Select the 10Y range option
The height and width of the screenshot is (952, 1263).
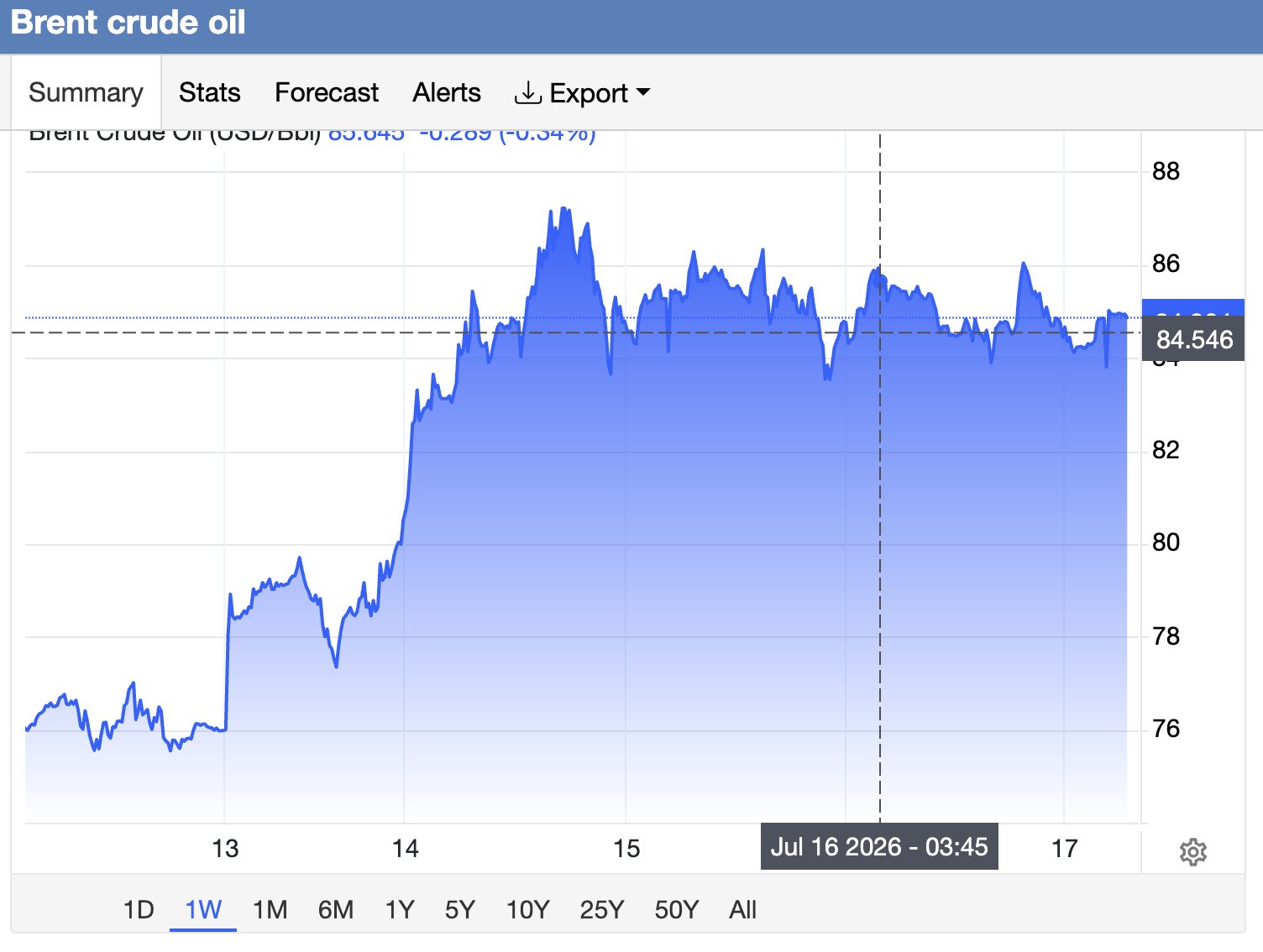pyautogui.click(x=528, y=910)
